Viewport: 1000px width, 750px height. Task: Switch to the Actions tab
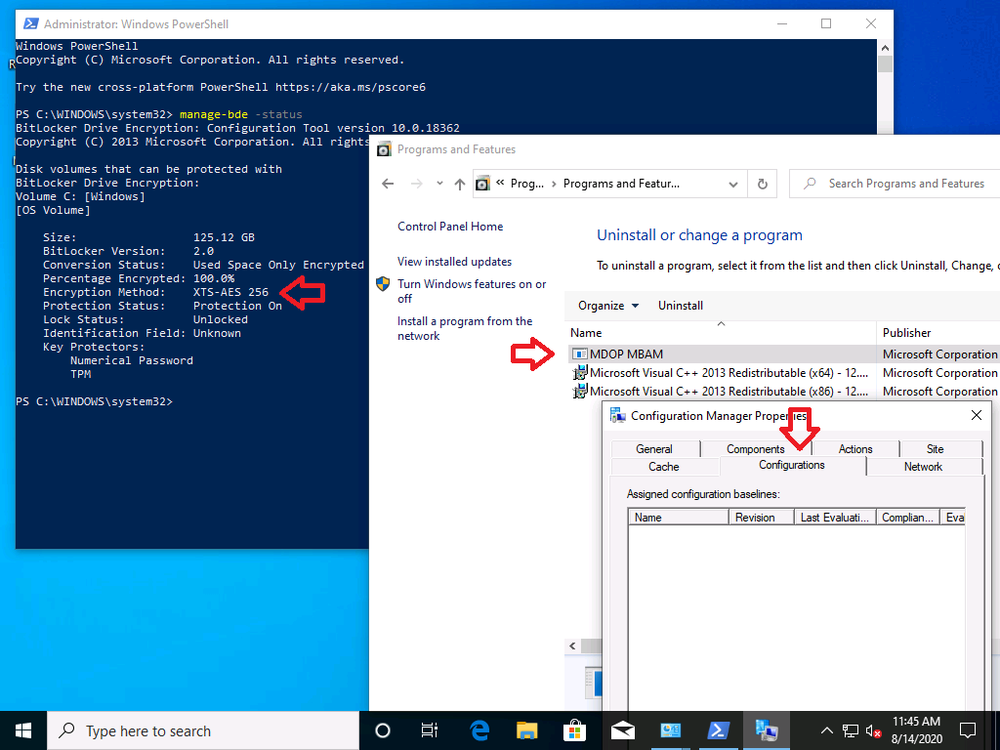pos(855,449)
